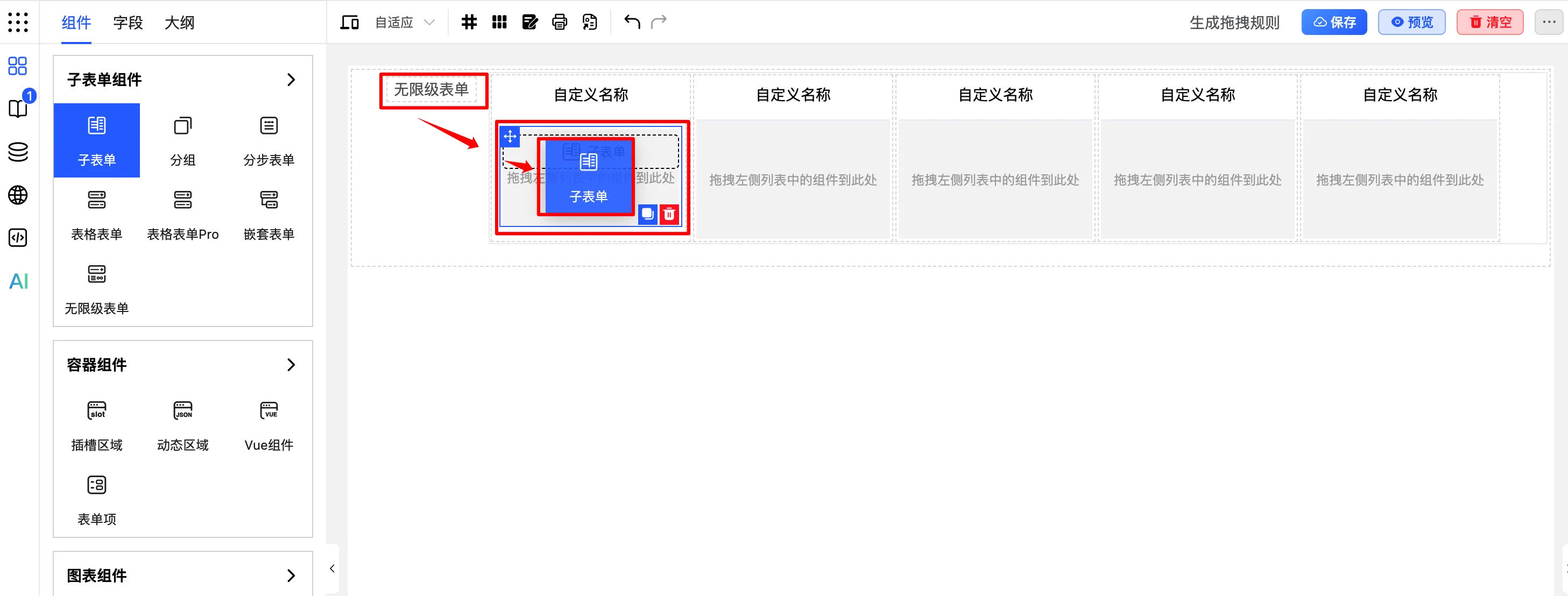
Task: Click the redo arrow in the toolbar
Action: [659, 22]
